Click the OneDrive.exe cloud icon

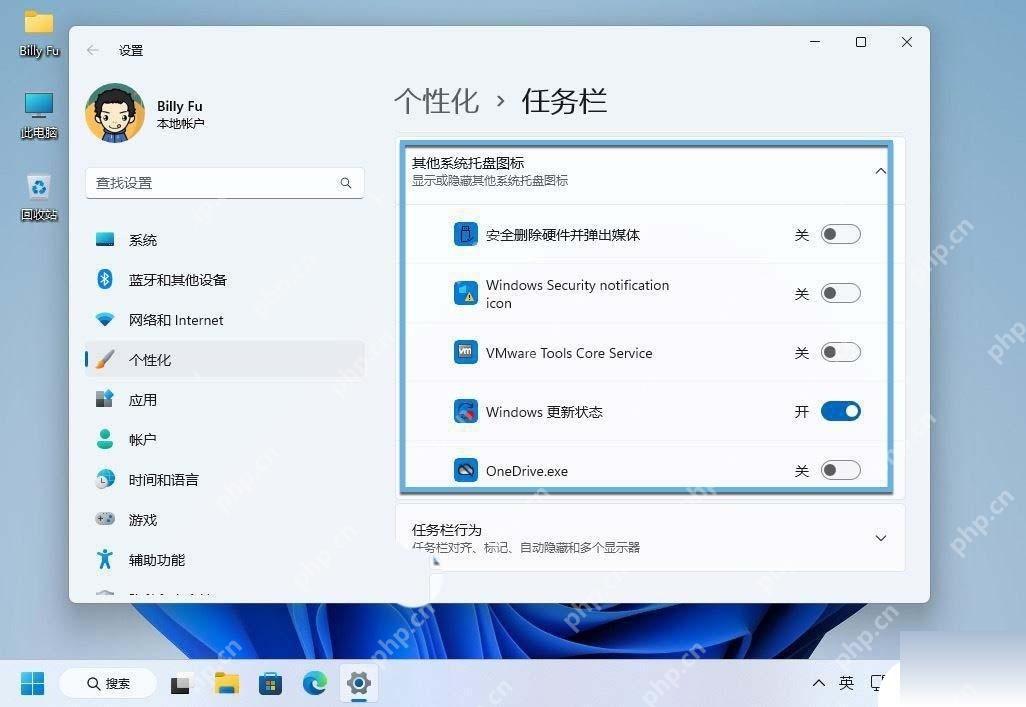pyautogui.click(x=465, y=470)
